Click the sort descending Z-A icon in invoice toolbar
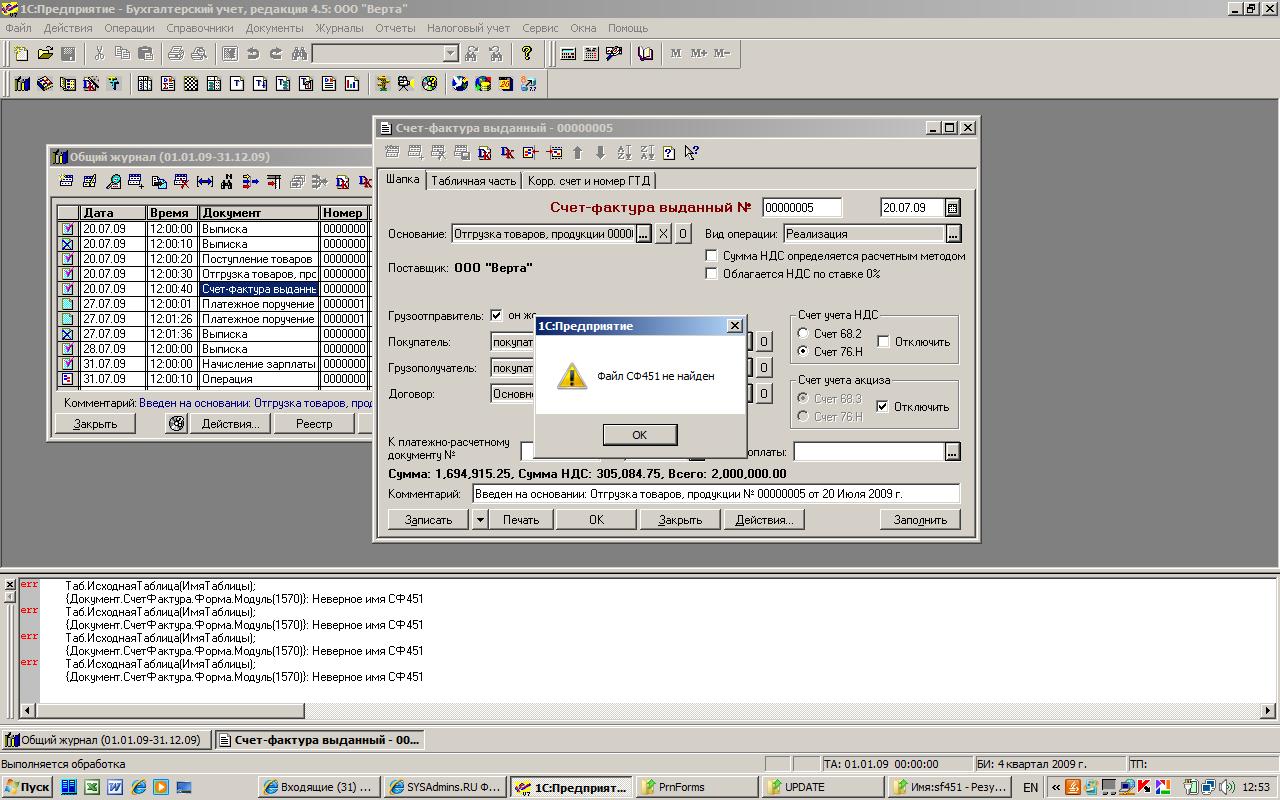Viewport: 1280px width, 800px height. pyautogui.click(x=647, y=153)
